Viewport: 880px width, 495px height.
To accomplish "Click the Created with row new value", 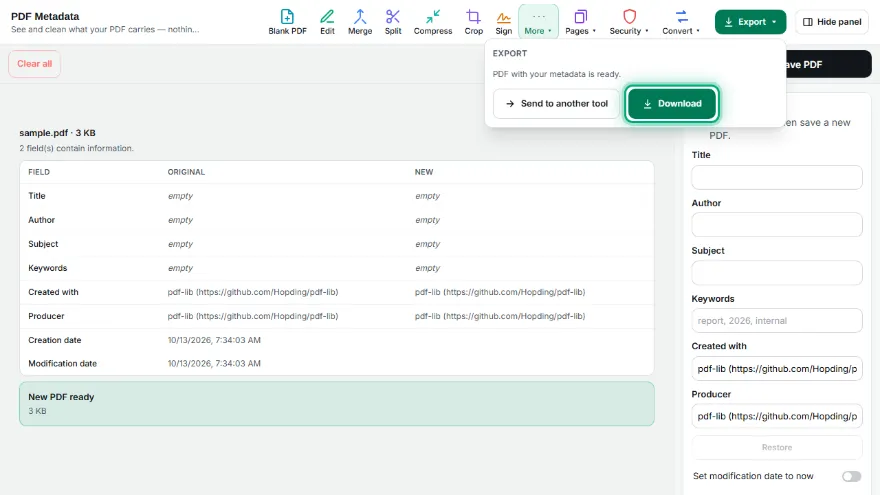I will click(499, 292).
